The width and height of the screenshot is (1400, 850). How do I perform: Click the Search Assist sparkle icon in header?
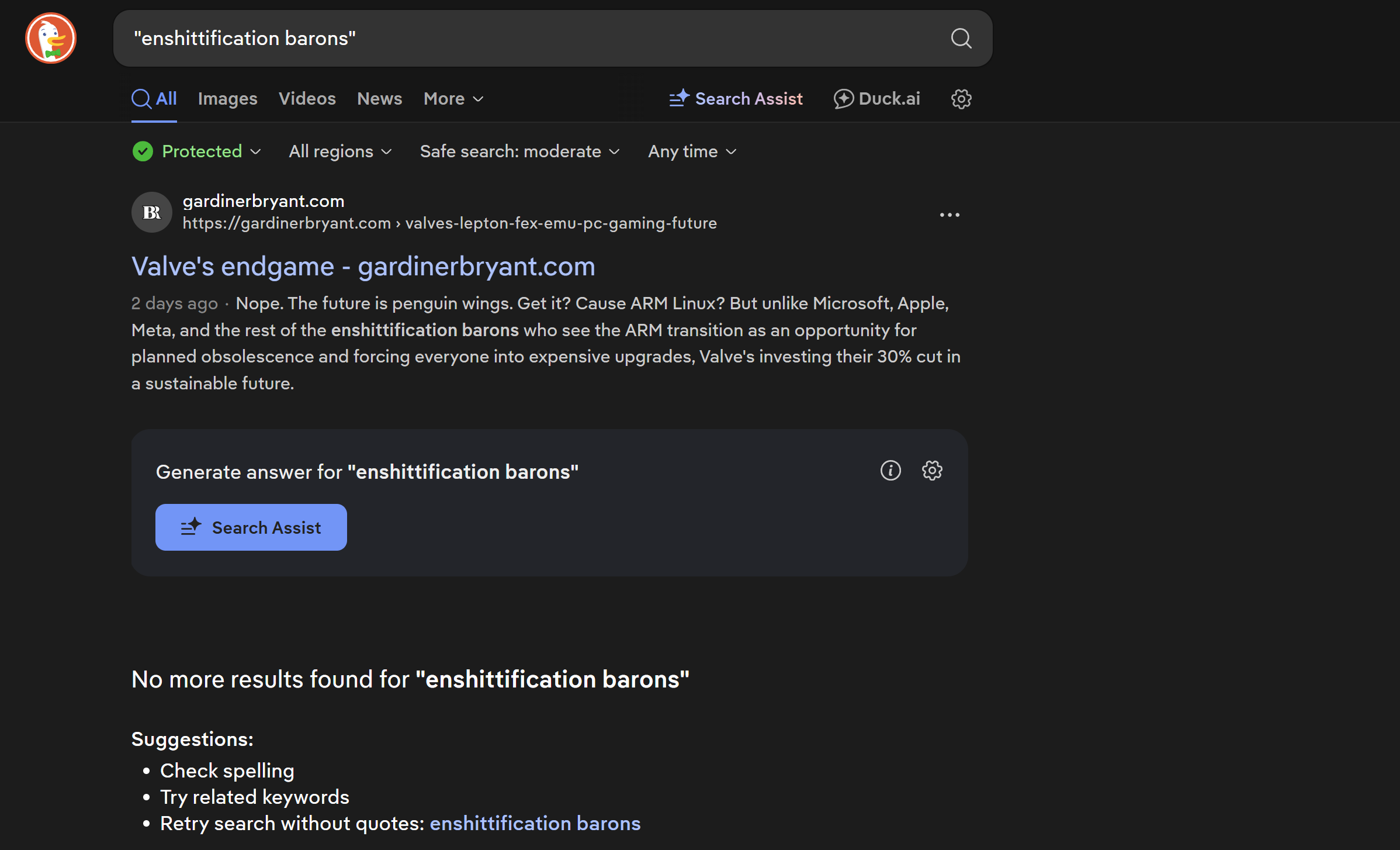[678, 98]
